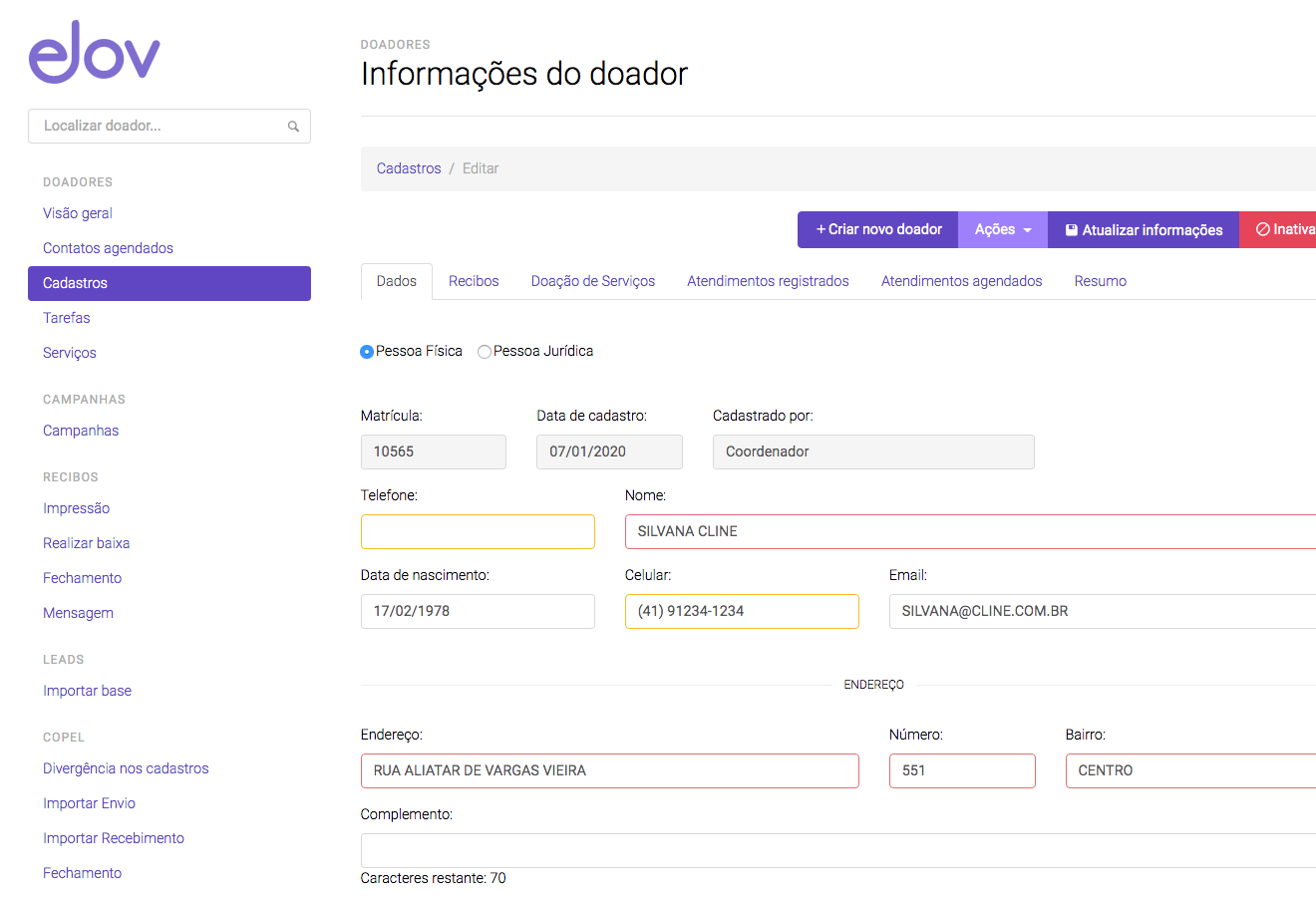Open Atendimentos registrados tab

768,282
